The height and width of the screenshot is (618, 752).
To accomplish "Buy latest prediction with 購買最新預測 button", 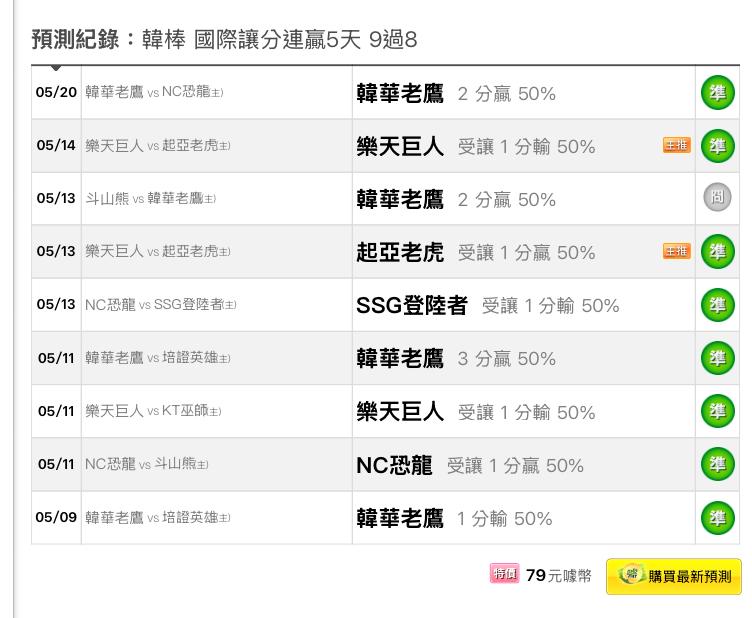I will click(674, 576).
